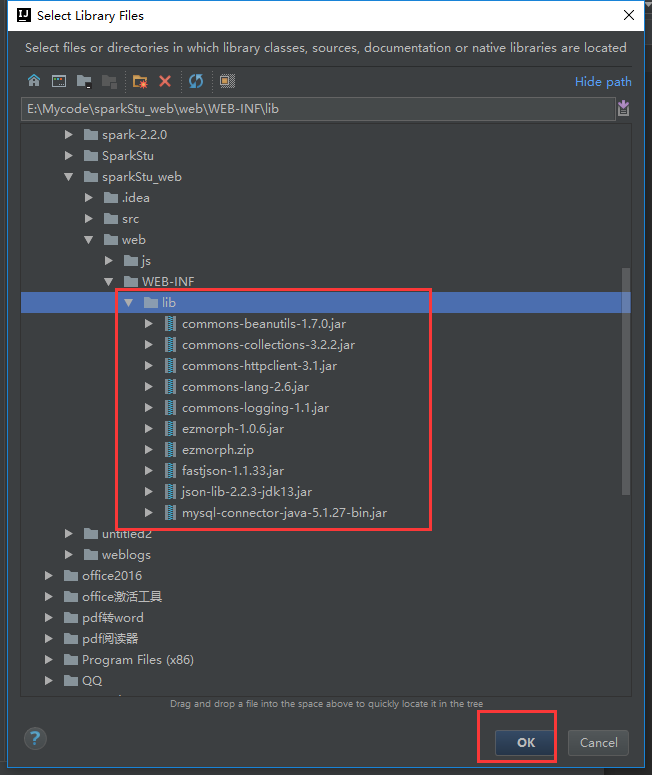Viewport: 652px width, 775px height.
Task: Expand the mysql-connector-java jar arrow
Action: tap(148, 513)
